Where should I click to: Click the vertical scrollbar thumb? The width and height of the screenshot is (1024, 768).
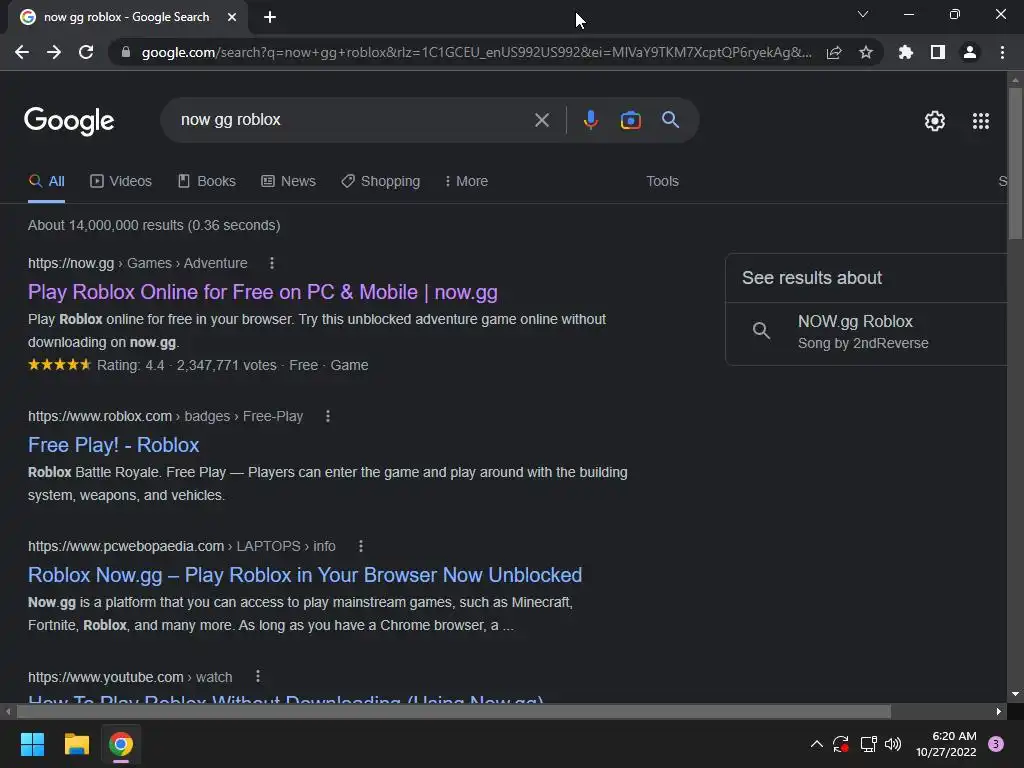pos(1015,163)
